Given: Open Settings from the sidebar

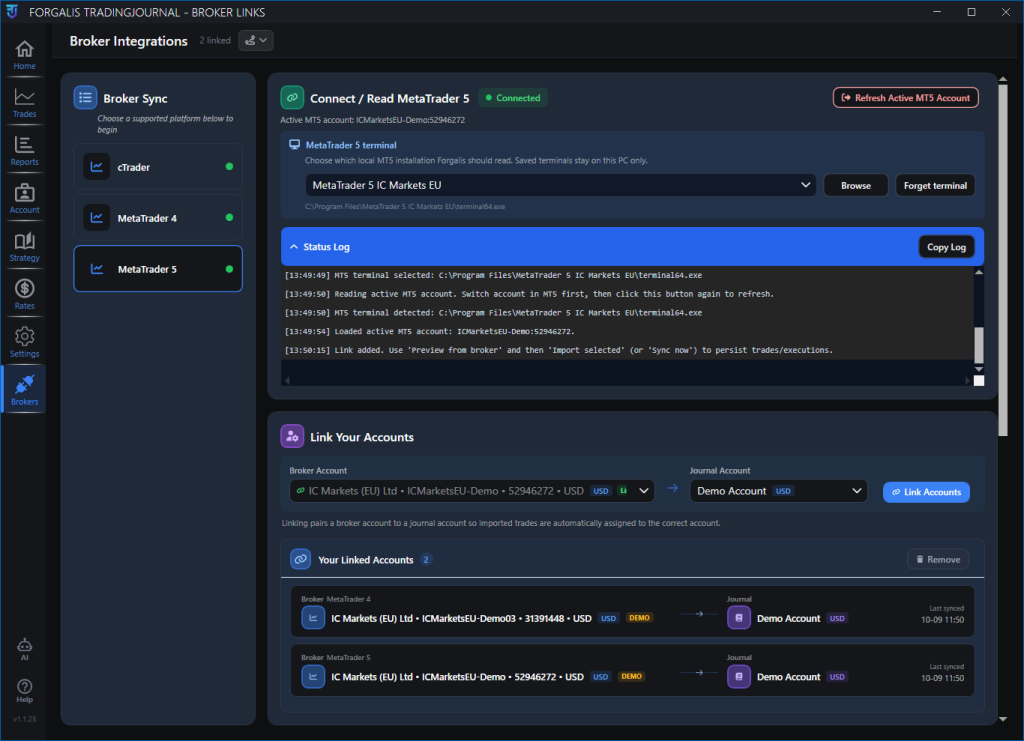Looking at the screenshot, I should coord(24,343).
